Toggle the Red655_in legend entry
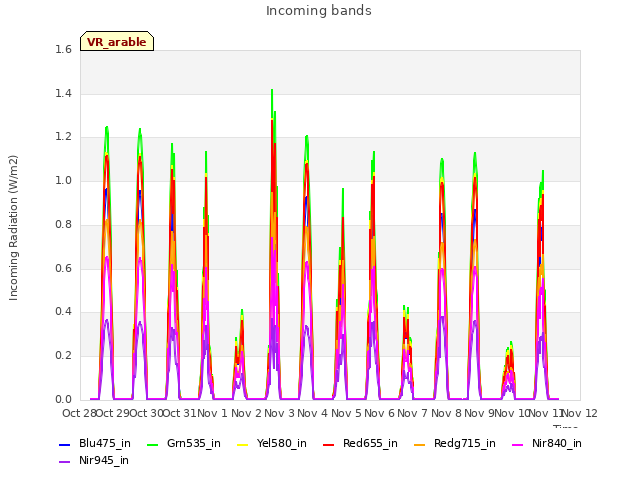 (360, 443)
